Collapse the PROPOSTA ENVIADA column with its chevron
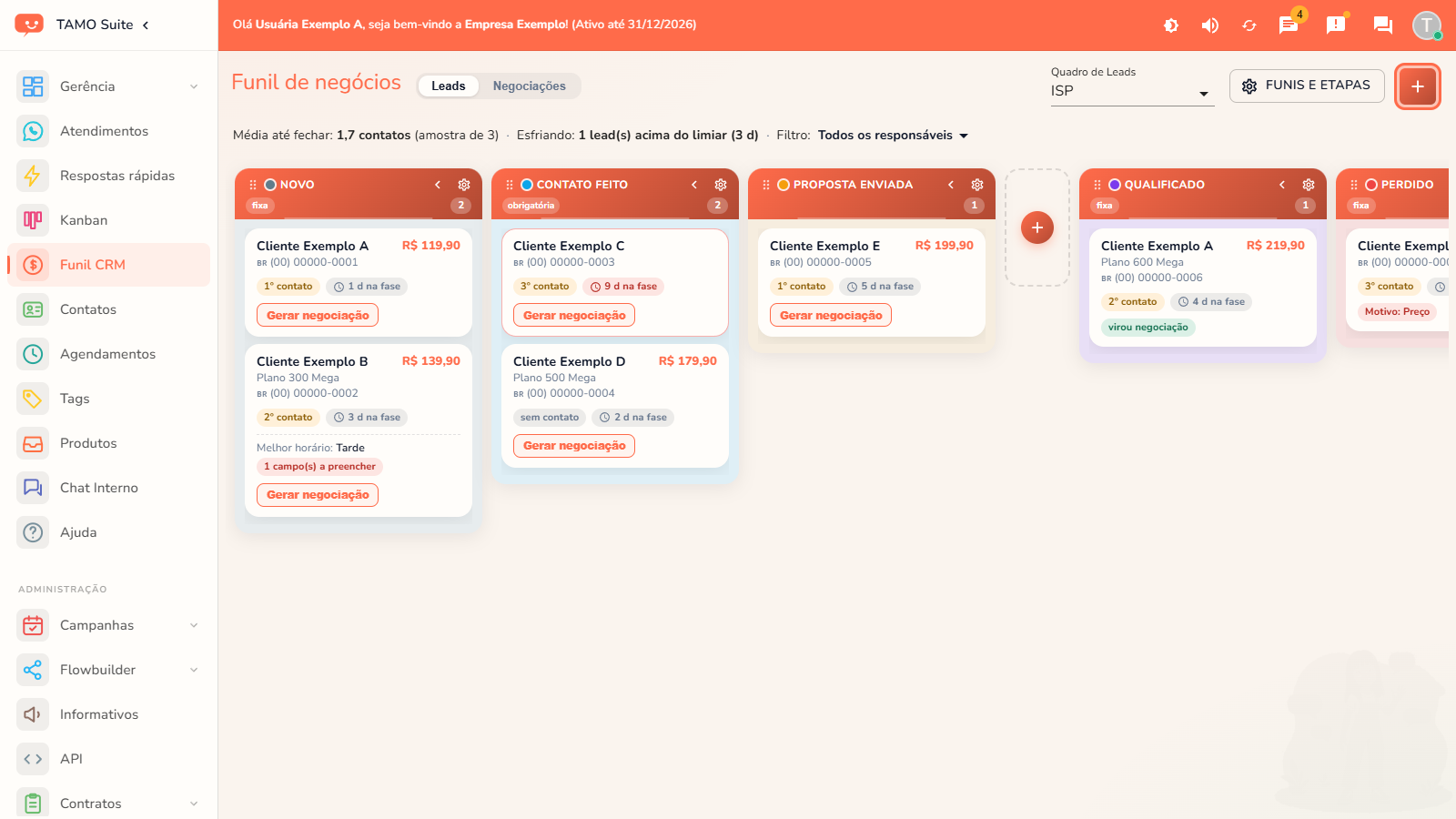Screen dimensions: 1456x819 tap(951, 185)
